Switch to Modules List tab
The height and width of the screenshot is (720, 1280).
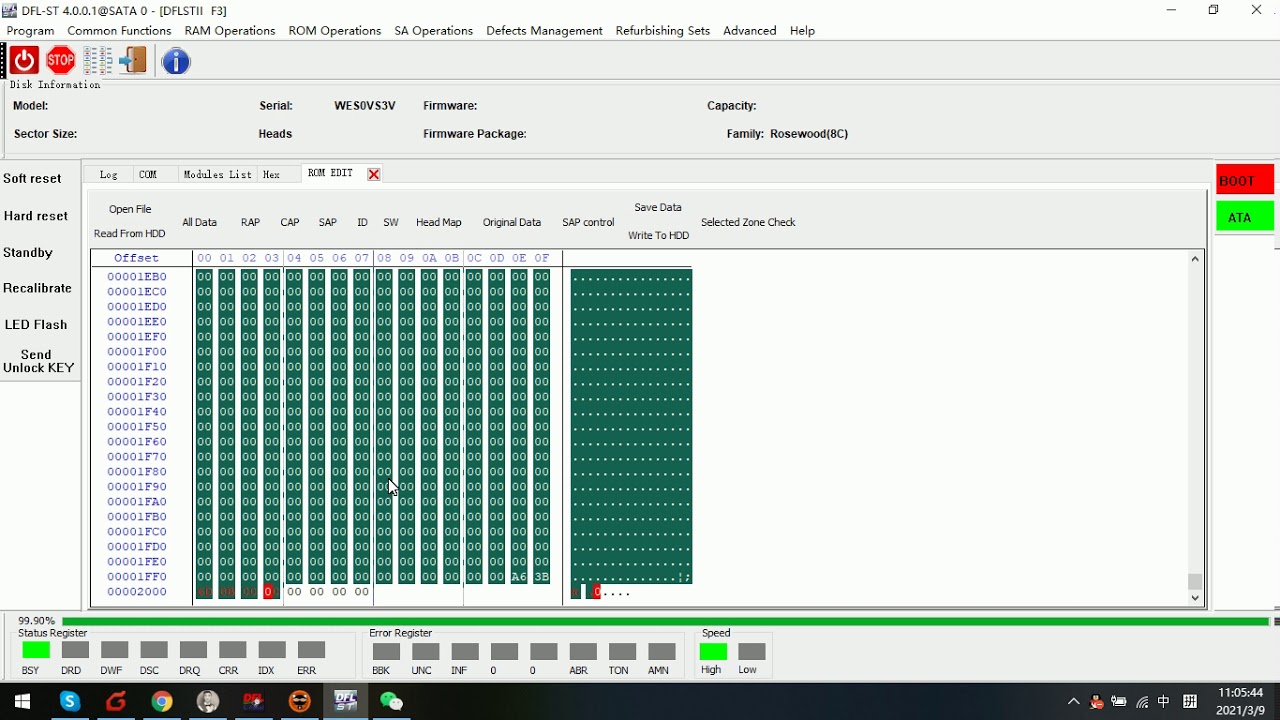[x=217, y=174]
